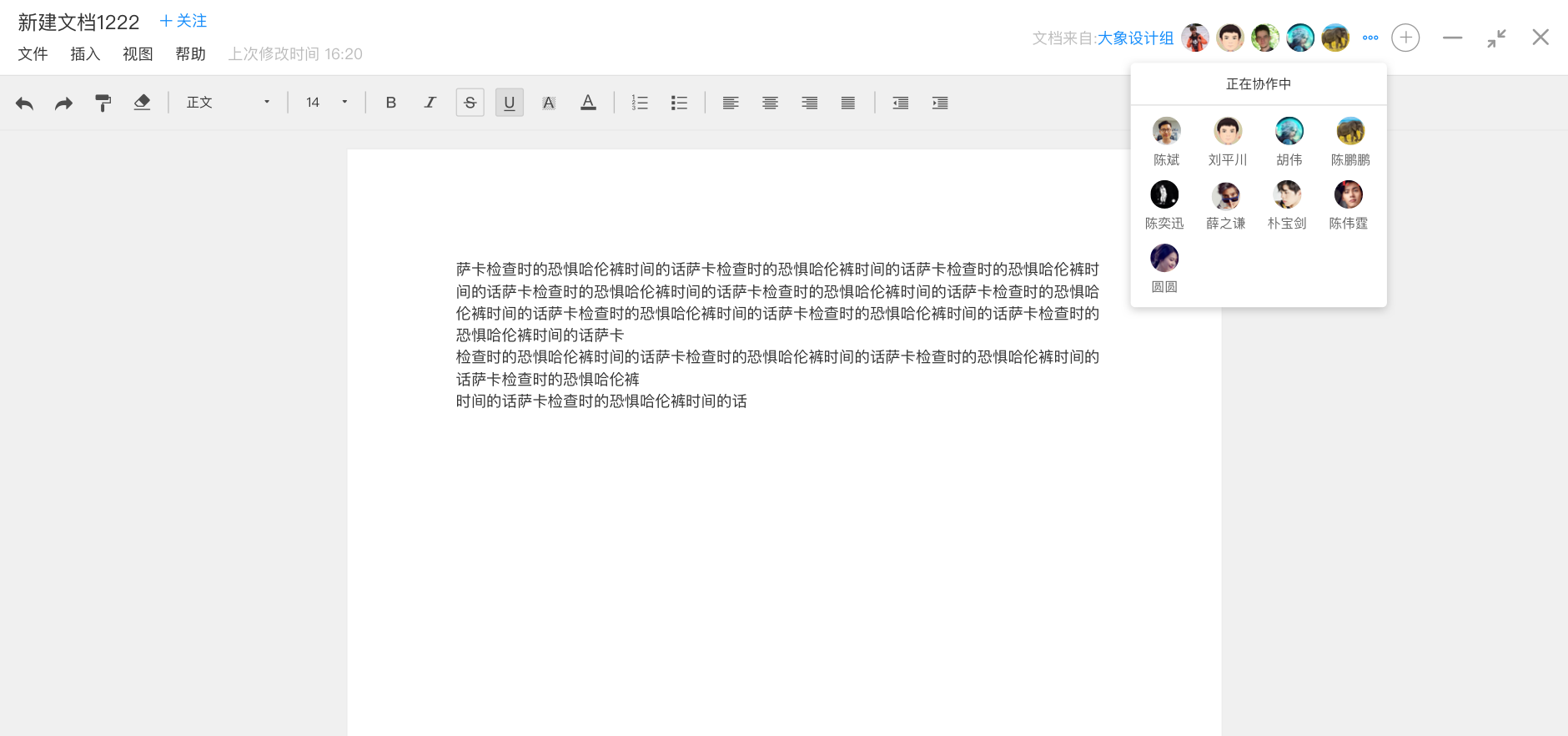Open the 文件 menu
Viewport: 1568px width, 736px height.
click(x=33, y=54)
